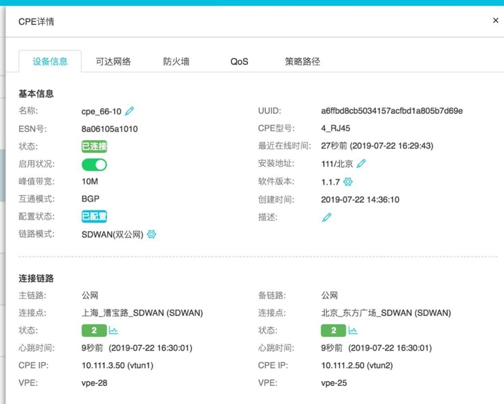Viewport: 504px width, 404px height.
Task: View backup link status chart icon
Action: pyautogui.click(x=353, y=330)
